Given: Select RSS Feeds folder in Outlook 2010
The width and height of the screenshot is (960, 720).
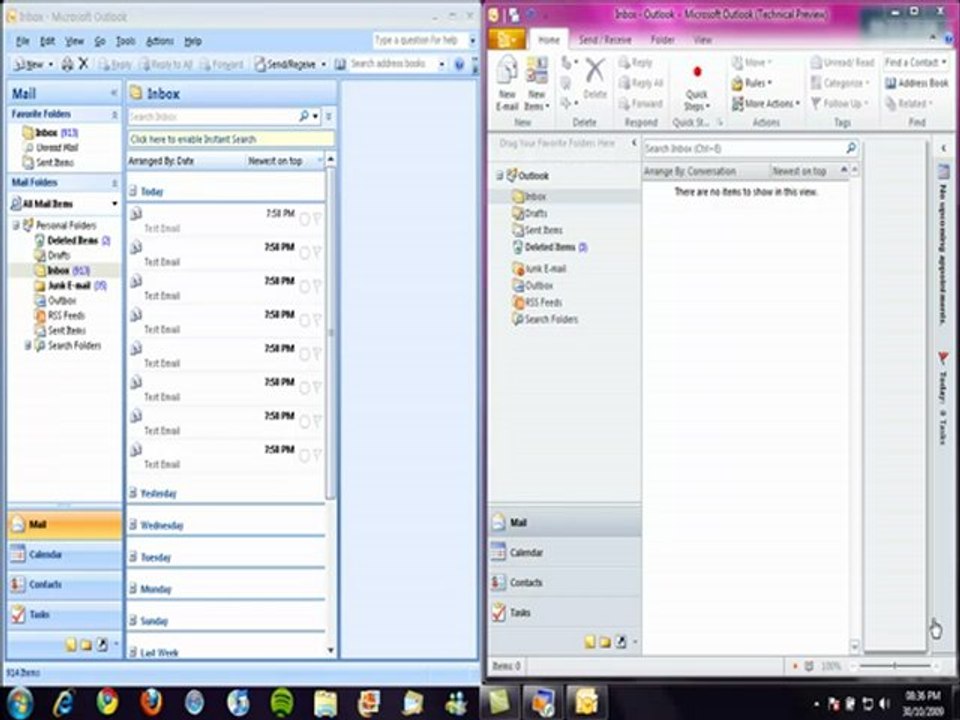Looking at the screenshot, I should (537, 302).
